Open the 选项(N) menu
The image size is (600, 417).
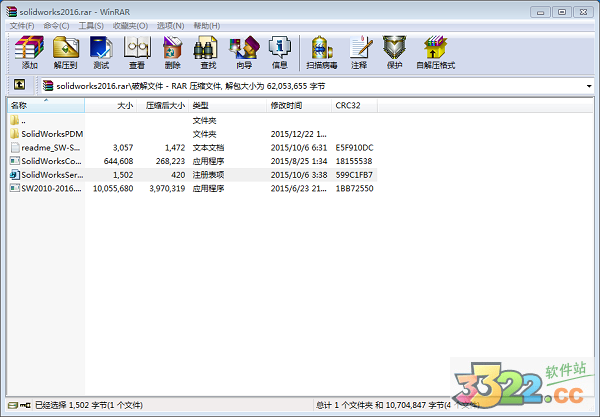pos(170,26)
